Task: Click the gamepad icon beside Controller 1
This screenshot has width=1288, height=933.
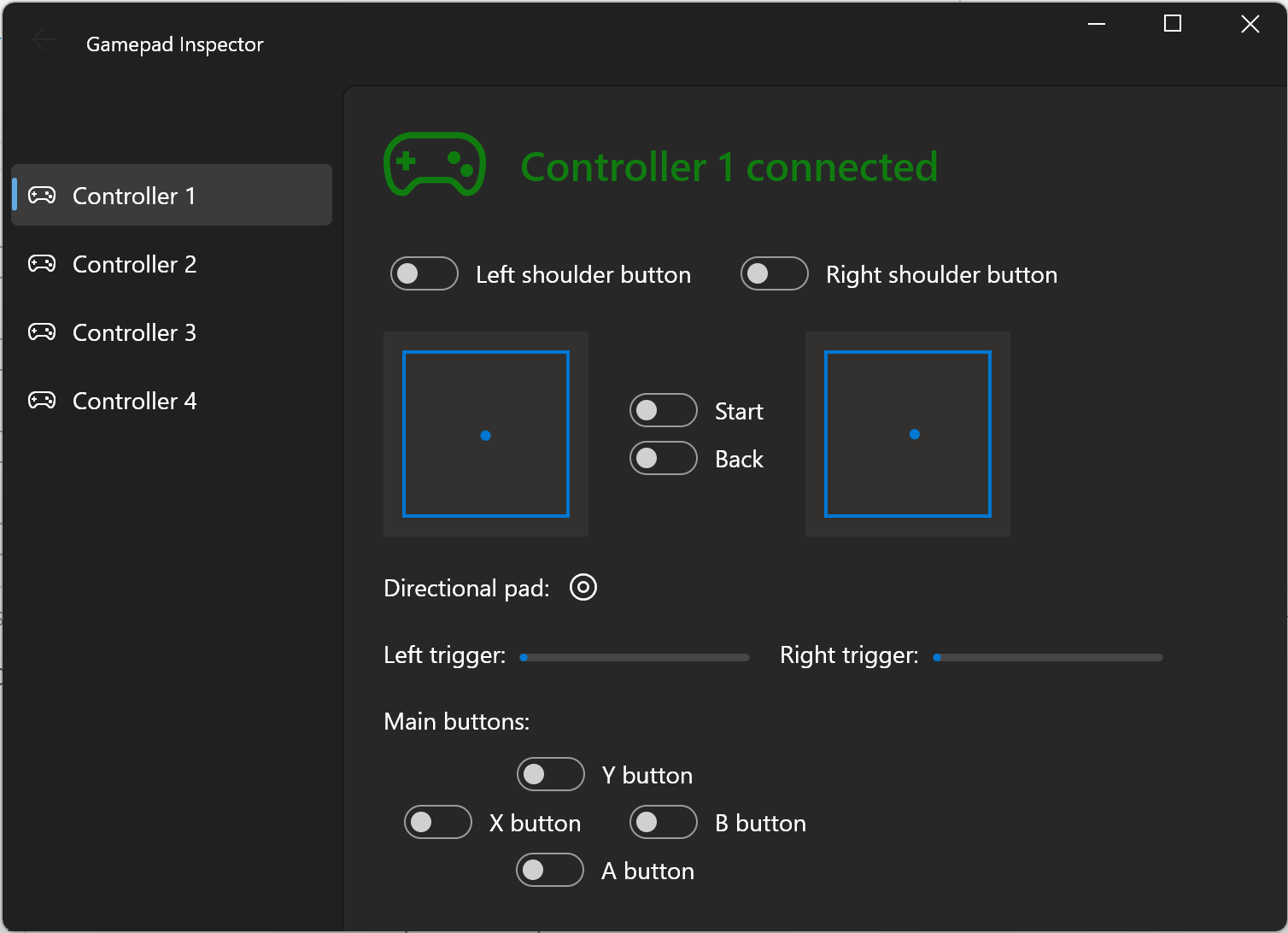Action: (x=42, y=196)
